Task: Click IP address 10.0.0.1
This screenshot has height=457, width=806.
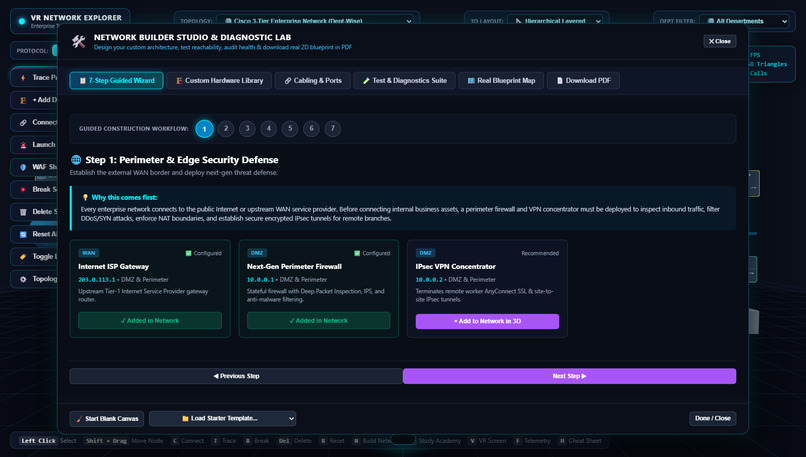Action: point(260,280)
